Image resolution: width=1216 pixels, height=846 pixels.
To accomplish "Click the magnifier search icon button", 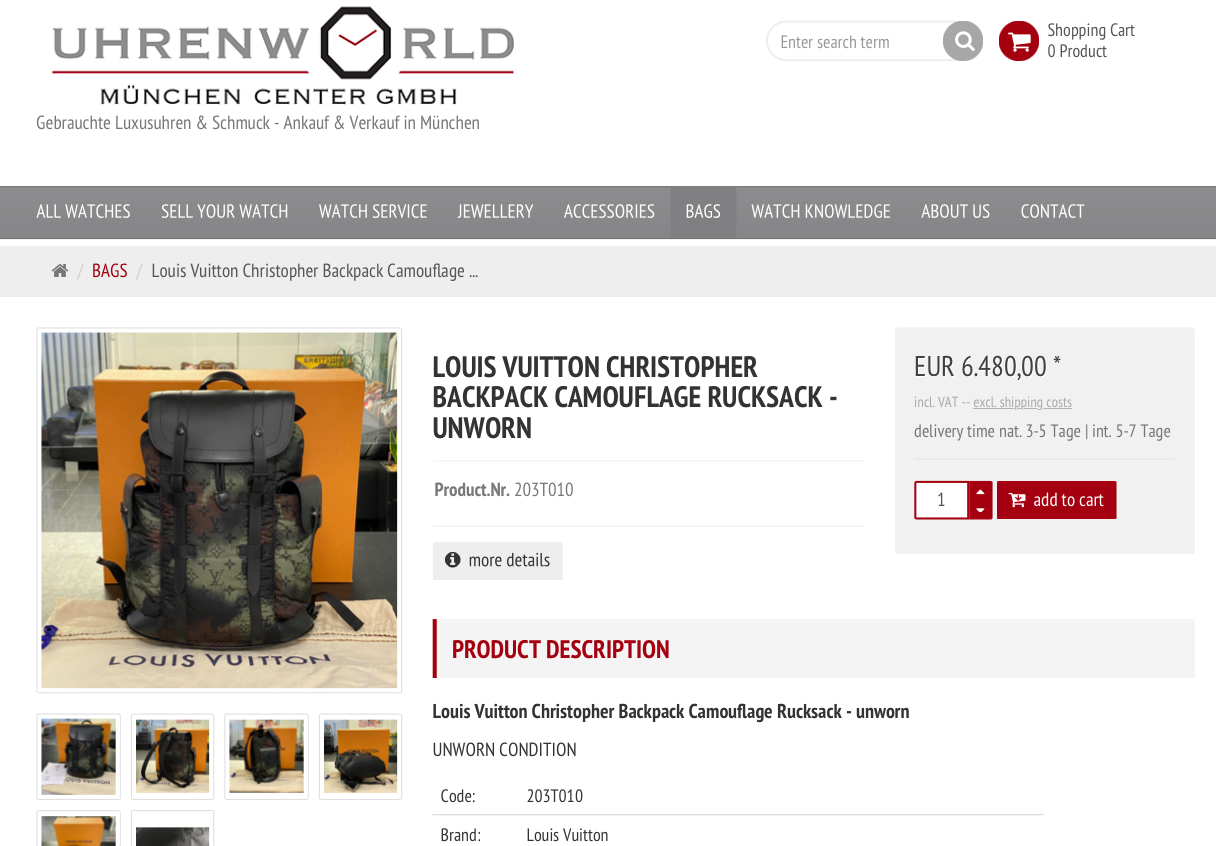I will (963, 41).
